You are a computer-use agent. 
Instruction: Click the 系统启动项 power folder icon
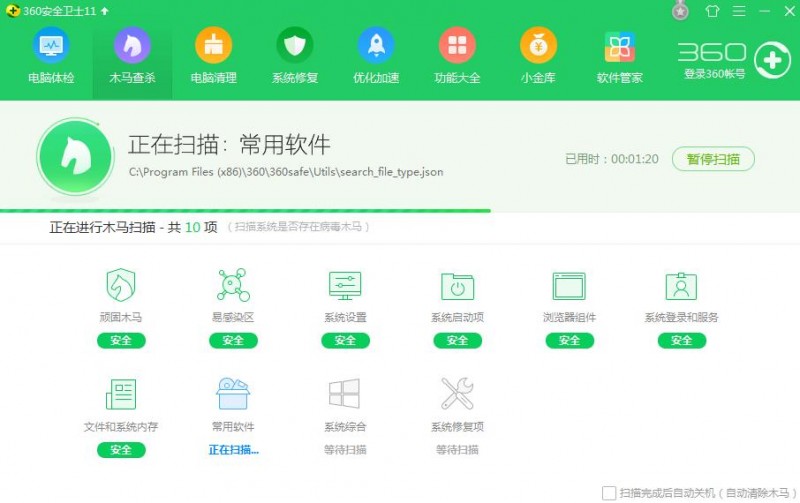point(457,286)
